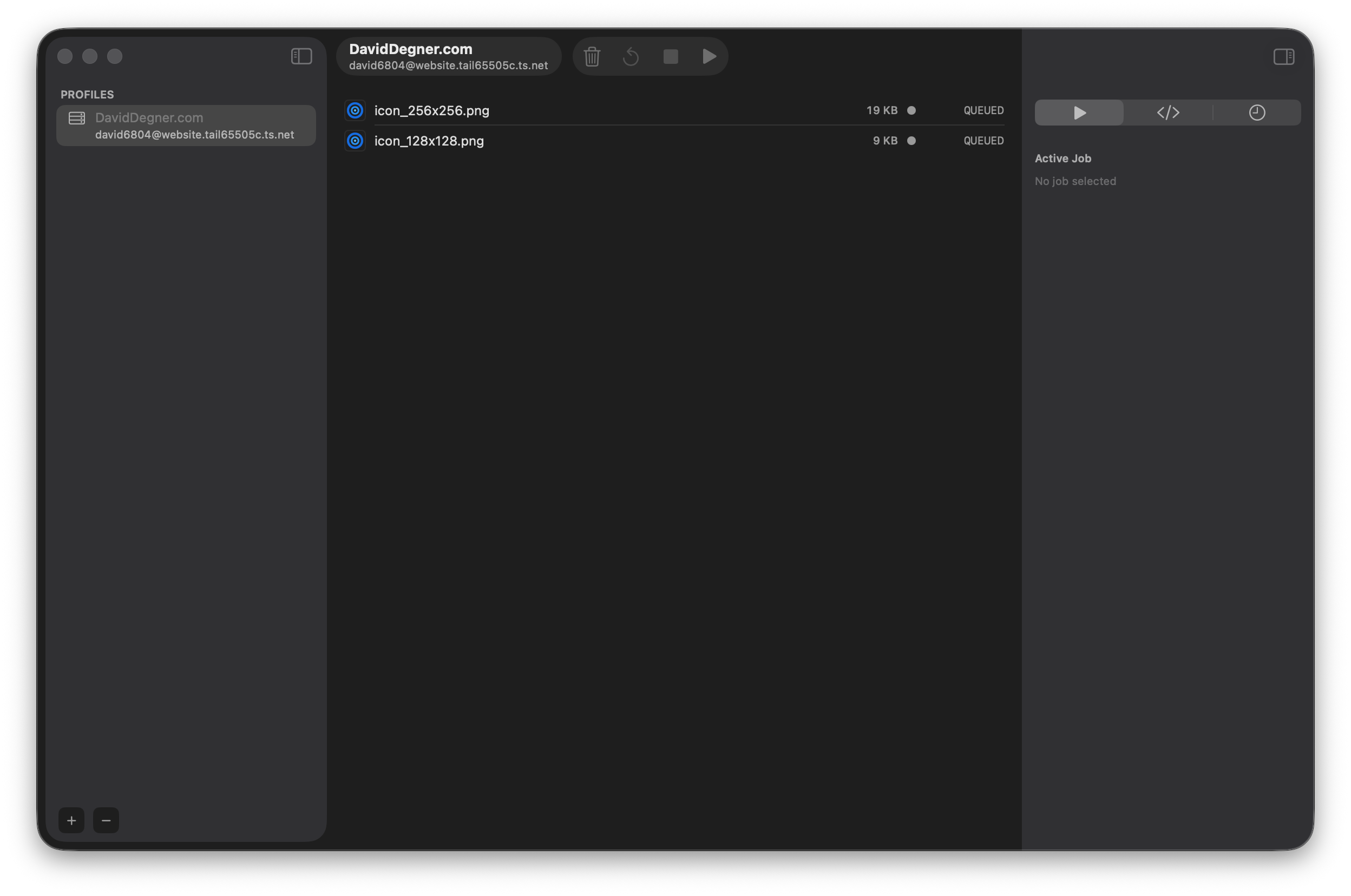Select the DavidDegner.com profile in the sidebar
Viewport: 1351px width, 896px height.
(x=185, y=125)
